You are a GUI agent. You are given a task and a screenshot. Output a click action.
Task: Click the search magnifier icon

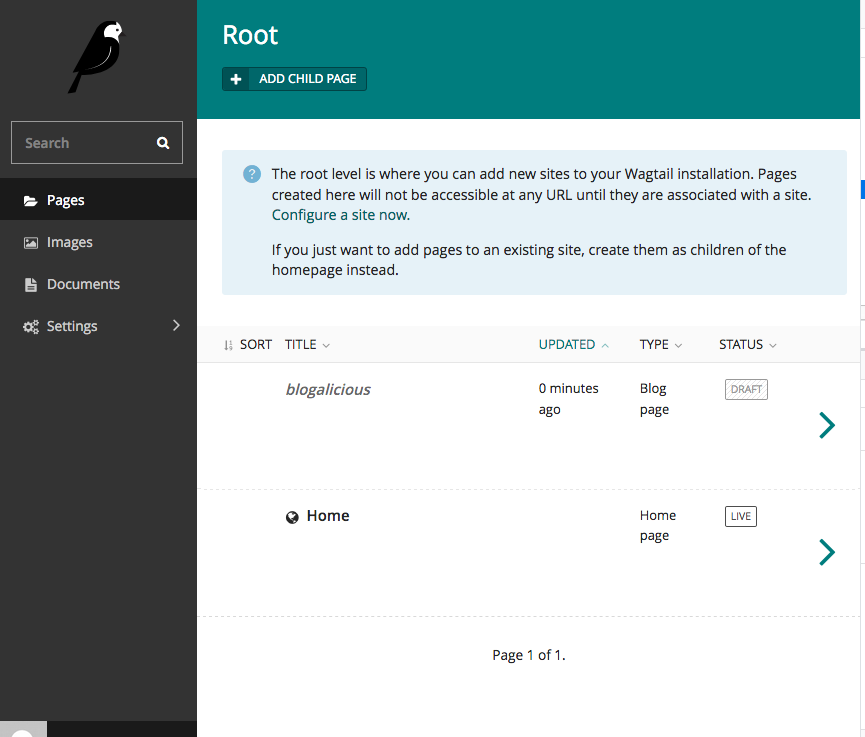tap(163, 143)
